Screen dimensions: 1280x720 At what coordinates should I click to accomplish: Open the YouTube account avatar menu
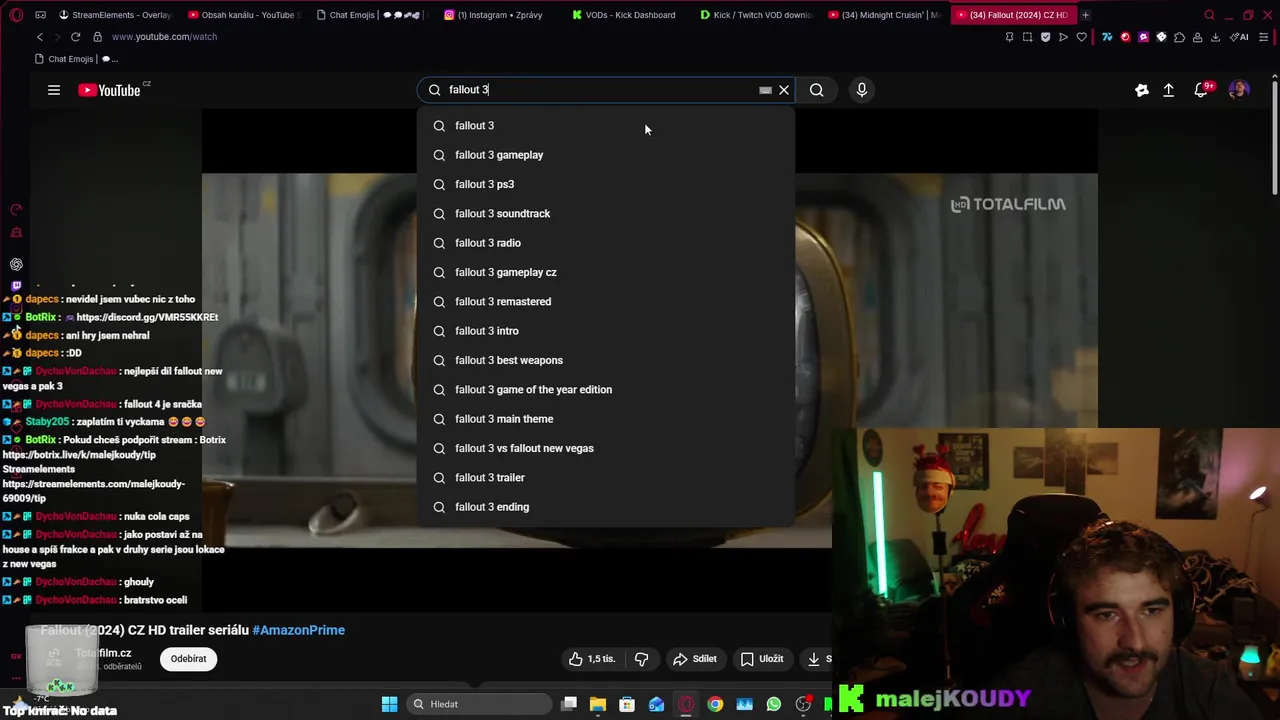[1239, 90]
